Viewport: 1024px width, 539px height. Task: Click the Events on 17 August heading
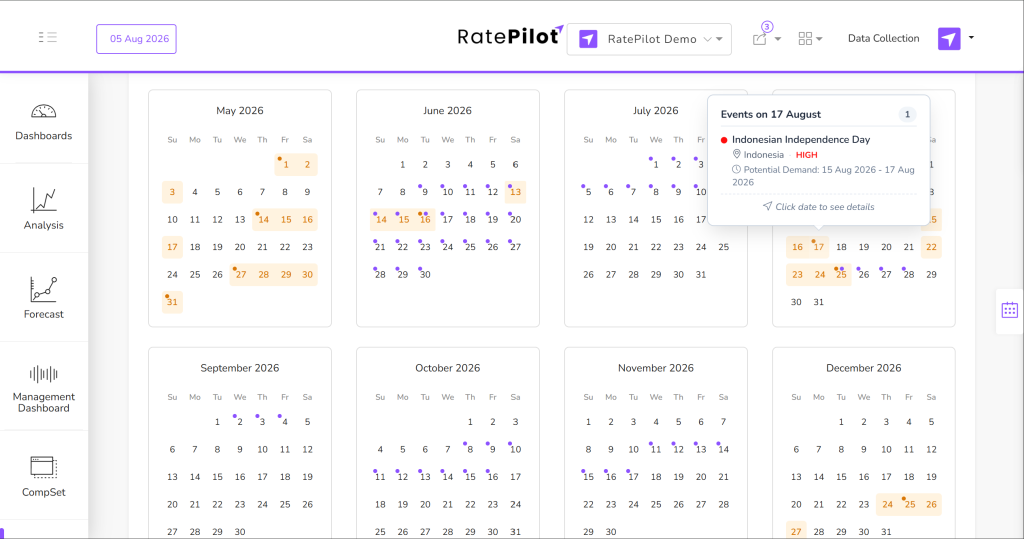tap(771, 114)
